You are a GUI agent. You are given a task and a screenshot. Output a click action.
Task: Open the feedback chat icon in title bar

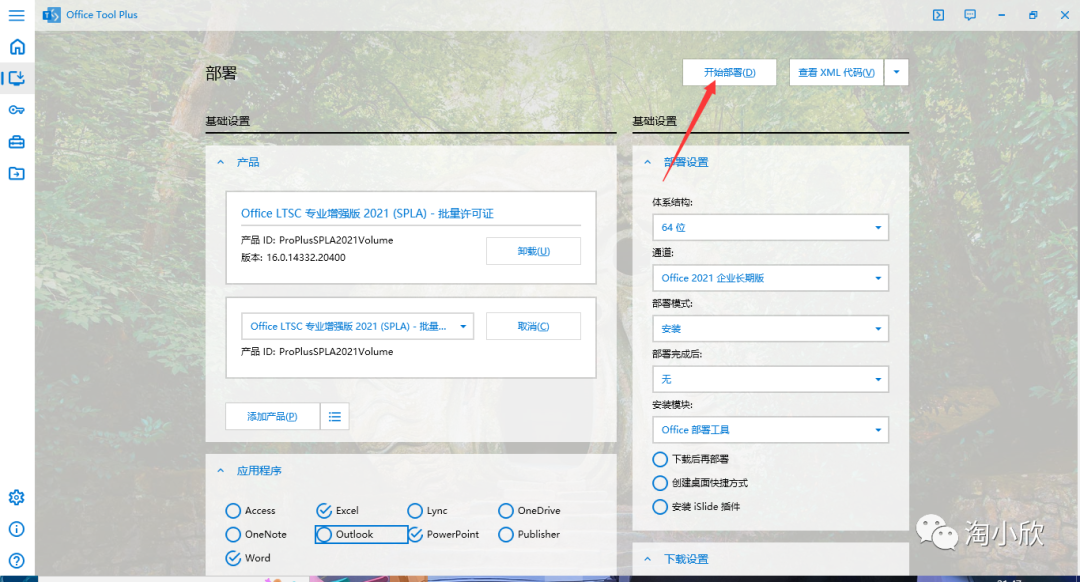coord(970,15)
